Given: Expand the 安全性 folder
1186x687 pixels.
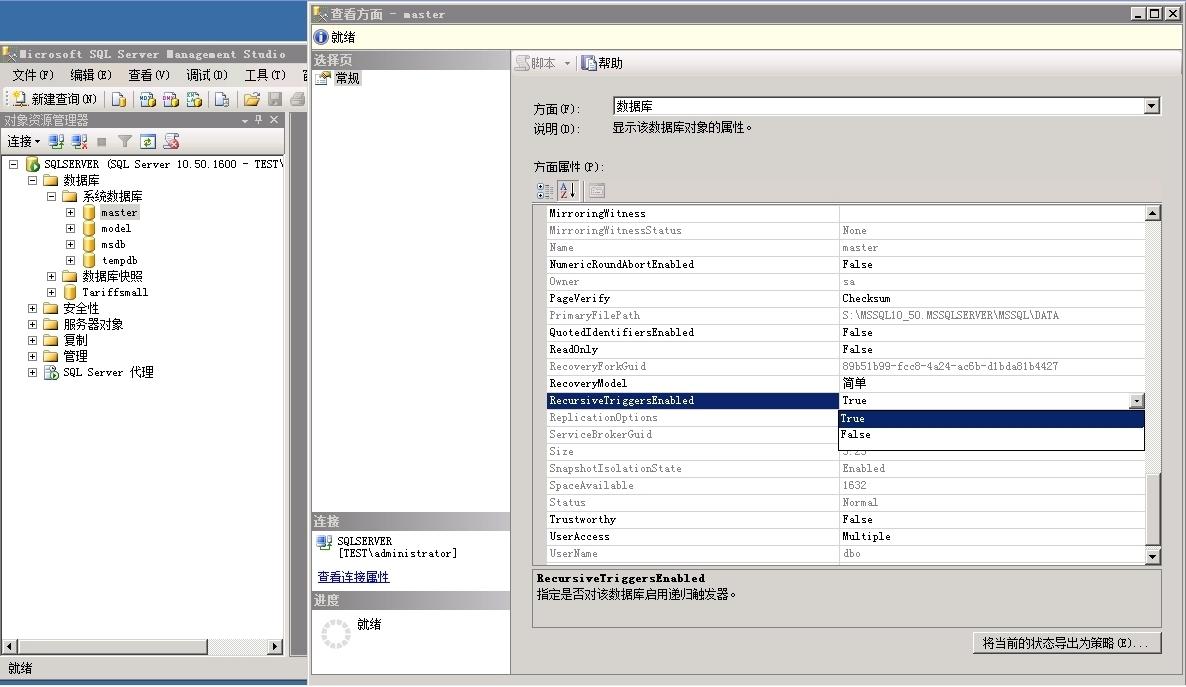Looking at the screenshot, I should pyautogui.click(x=33, y=308).
